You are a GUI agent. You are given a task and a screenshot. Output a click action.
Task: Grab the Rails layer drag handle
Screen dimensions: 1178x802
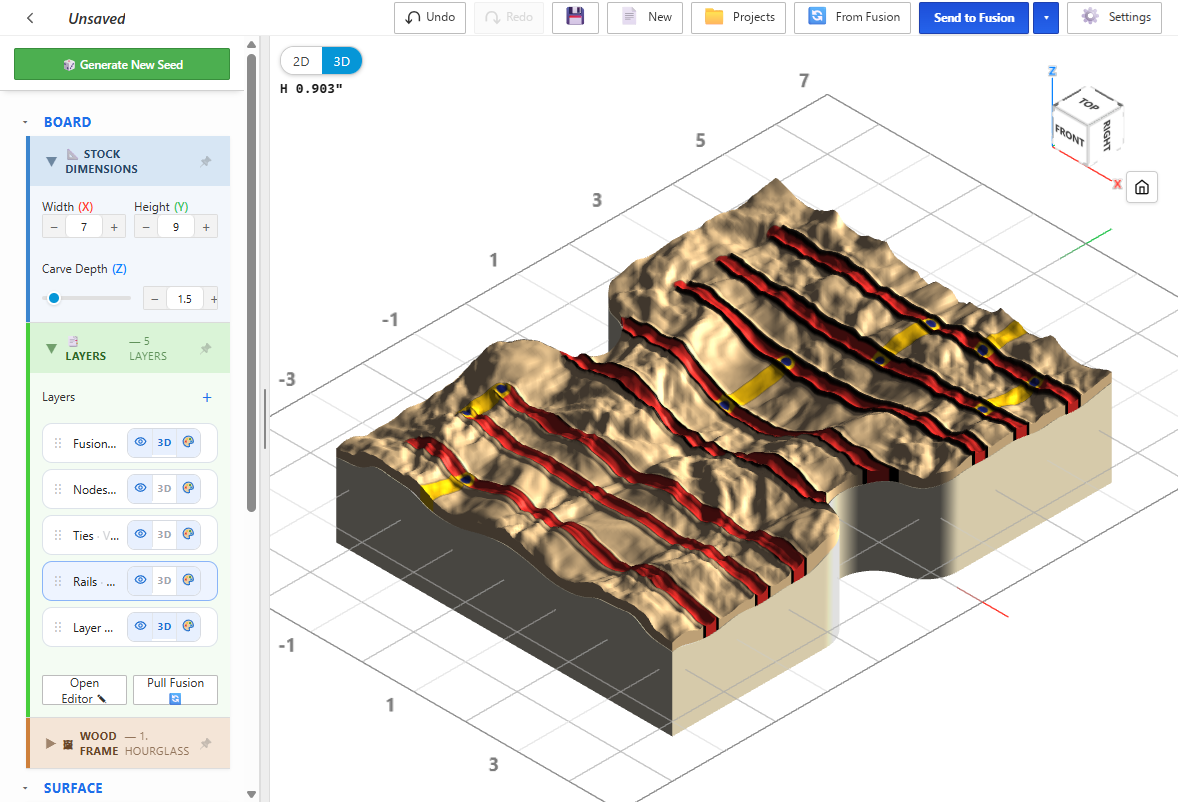[58, 581]
